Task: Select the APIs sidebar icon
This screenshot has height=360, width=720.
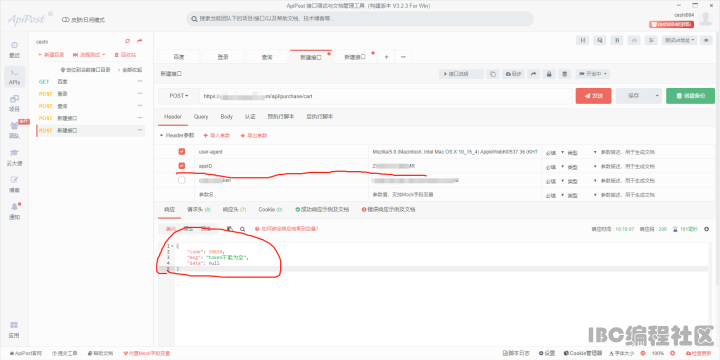Action: (14, 77)
